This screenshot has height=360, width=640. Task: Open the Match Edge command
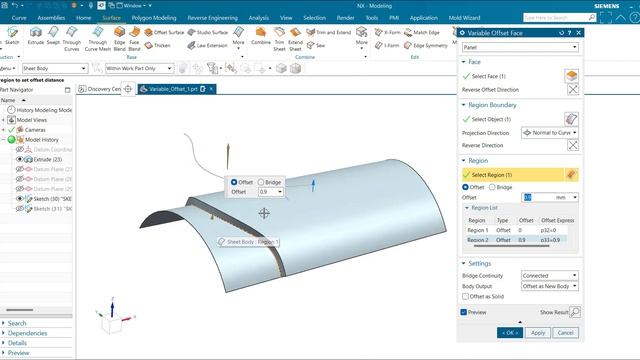pyautogui.click(x=422, y=32)
